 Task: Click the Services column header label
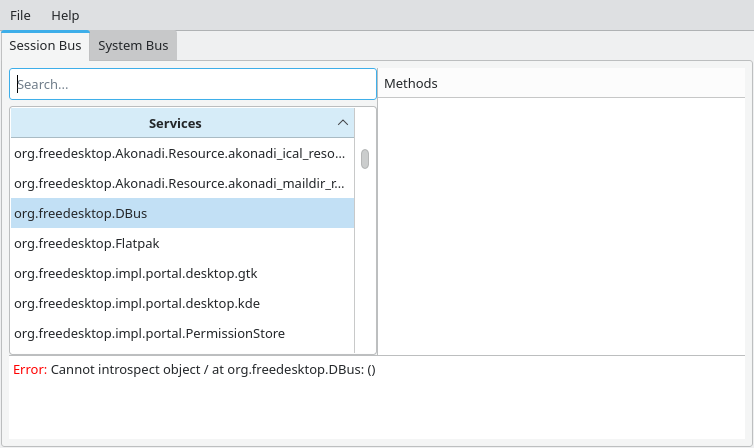(x=175, y=124)
